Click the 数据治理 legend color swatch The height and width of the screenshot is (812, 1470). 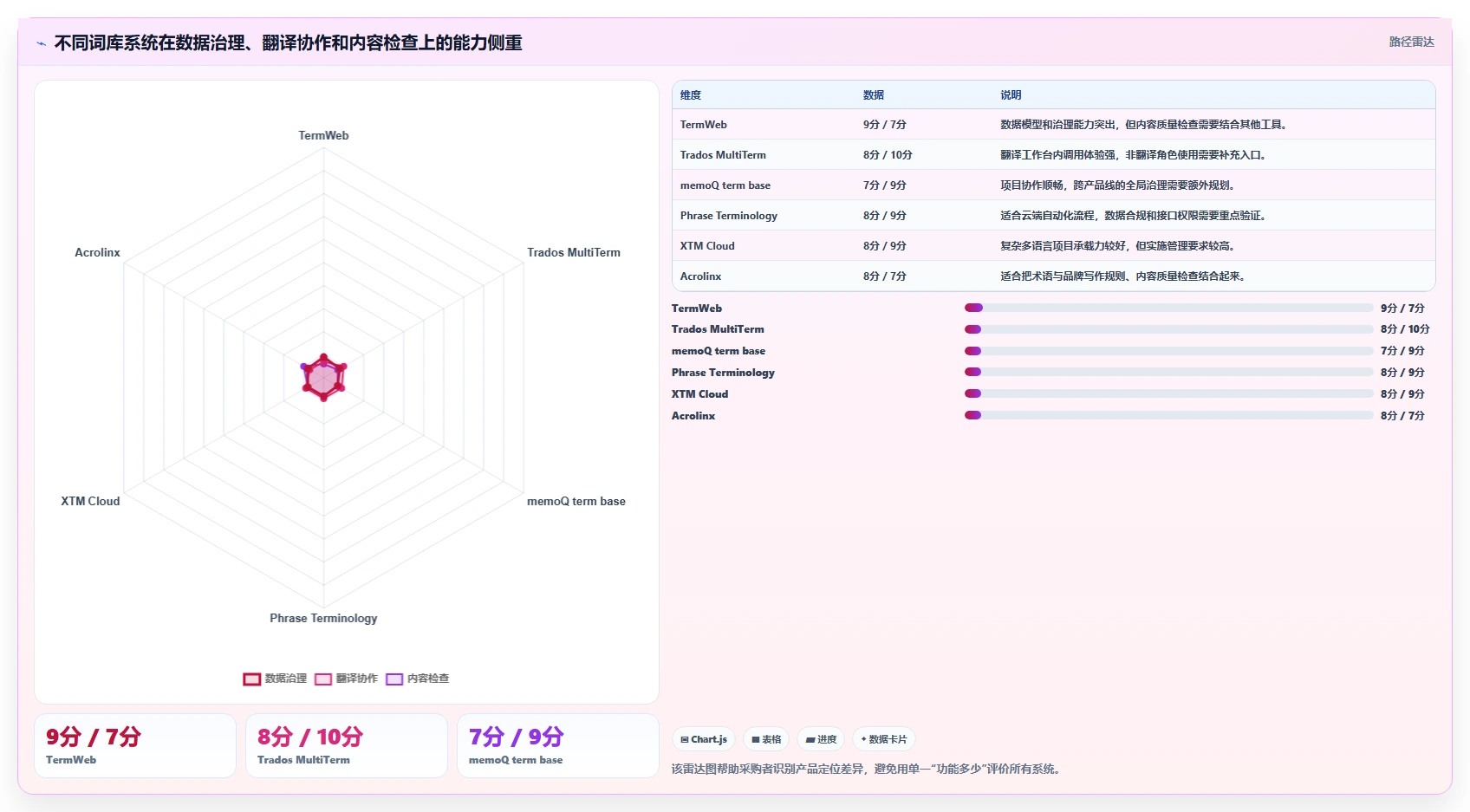tap(252, 679)
